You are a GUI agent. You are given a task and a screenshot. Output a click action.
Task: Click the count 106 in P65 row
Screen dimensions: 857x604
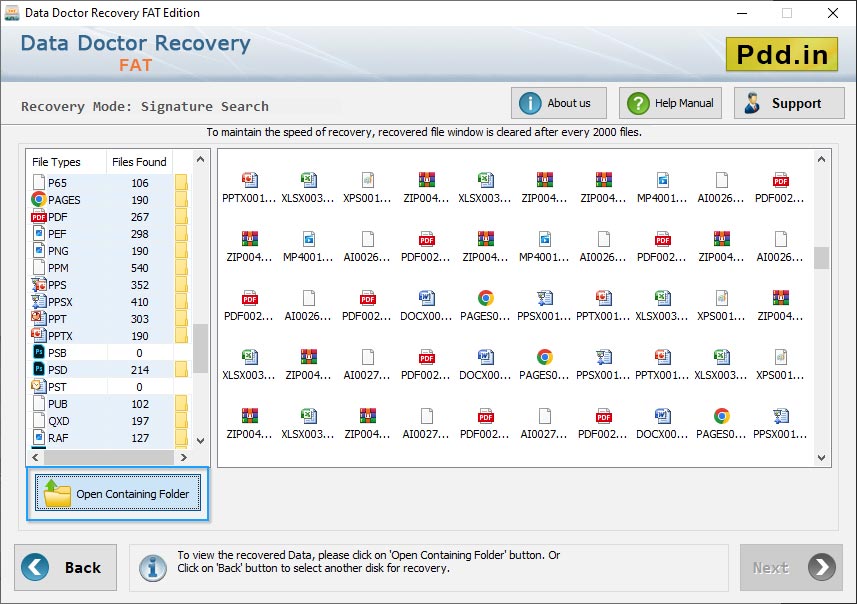pos(139,183)
